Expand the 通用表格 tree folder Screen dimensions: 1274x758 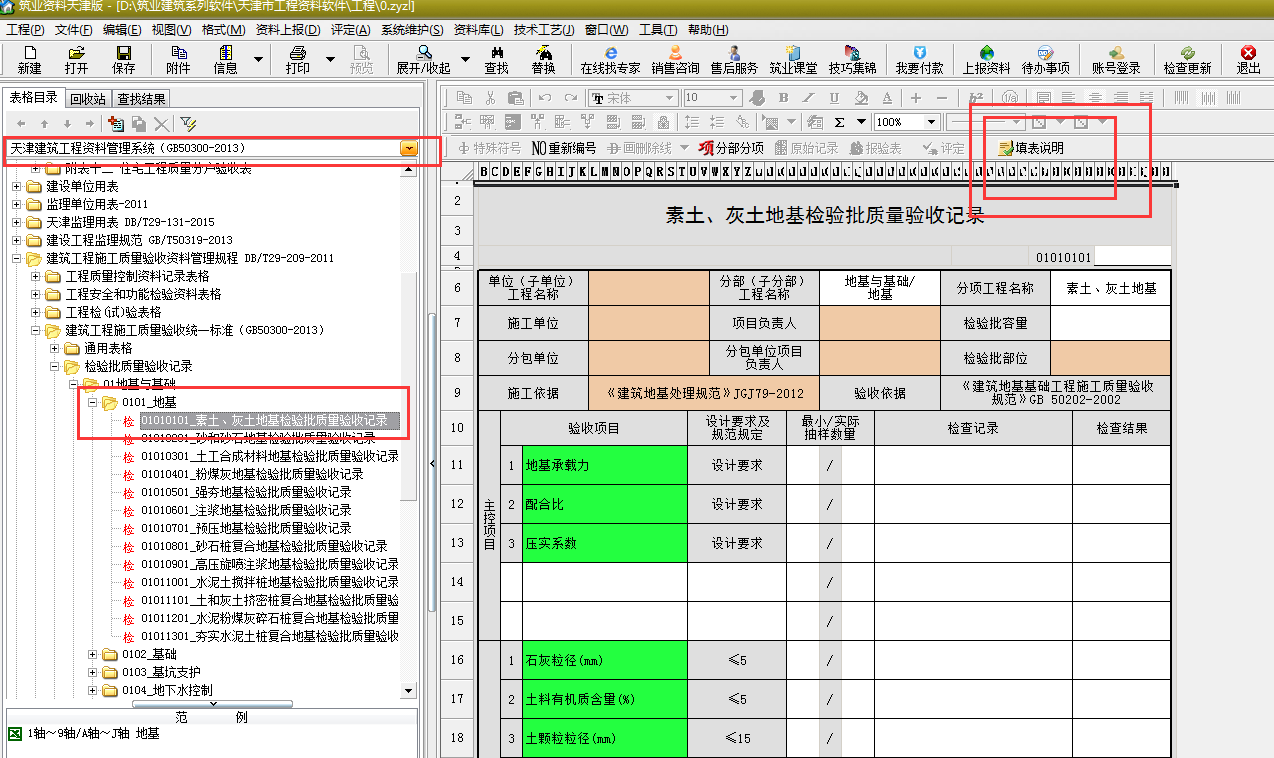(x=56, y=348)
